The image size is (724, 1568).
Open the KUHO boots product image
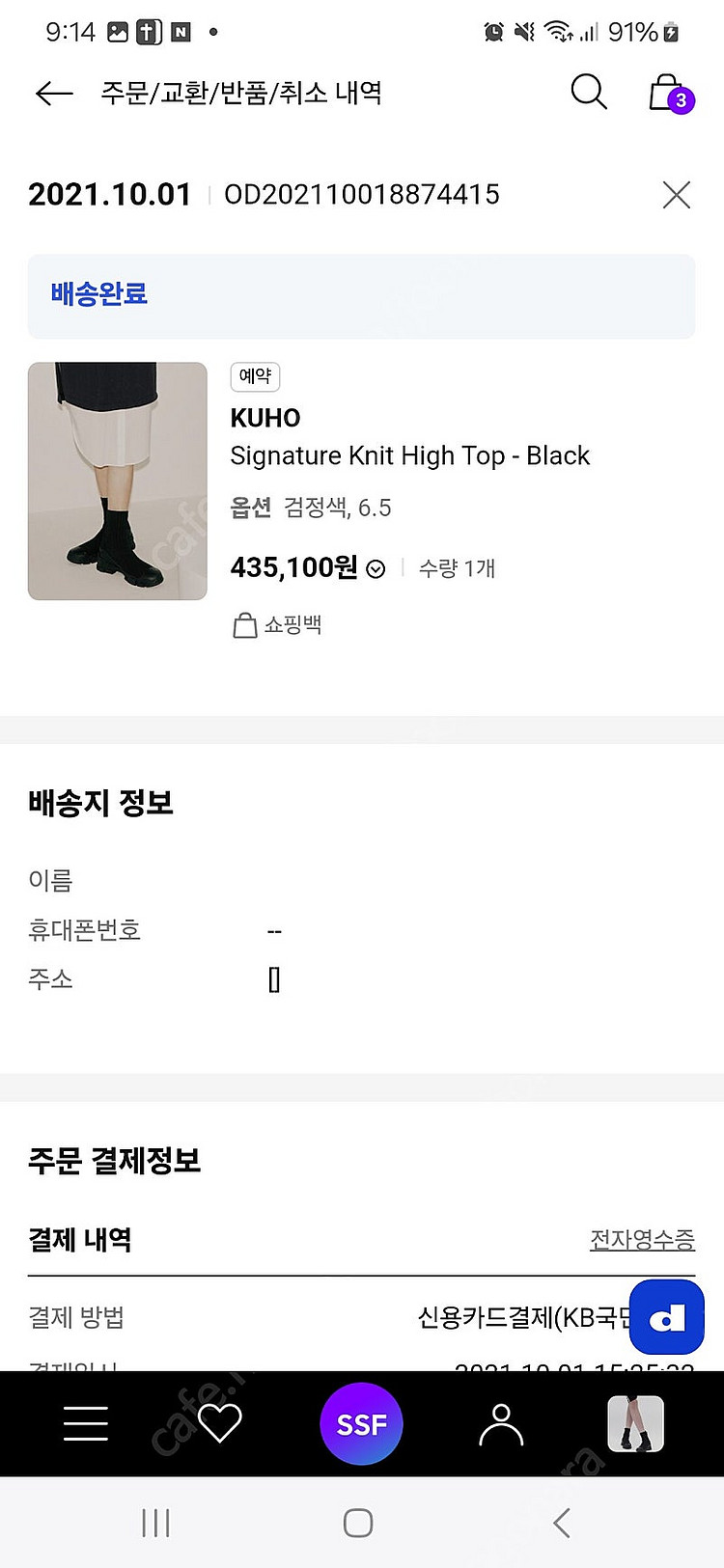(118, 481)
